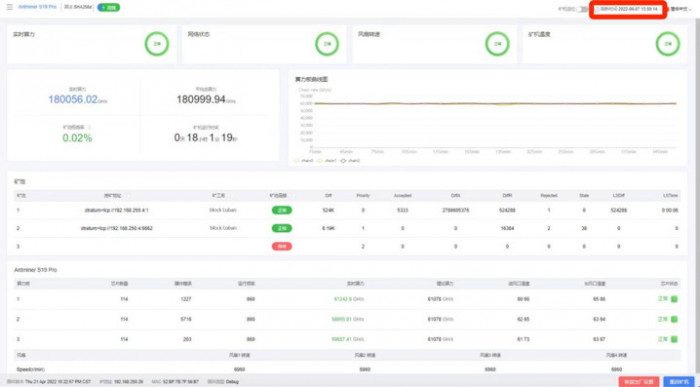Click the Speed(r/min) row label
The width and height of the screenshot is (700, 387).
point(30,370)
